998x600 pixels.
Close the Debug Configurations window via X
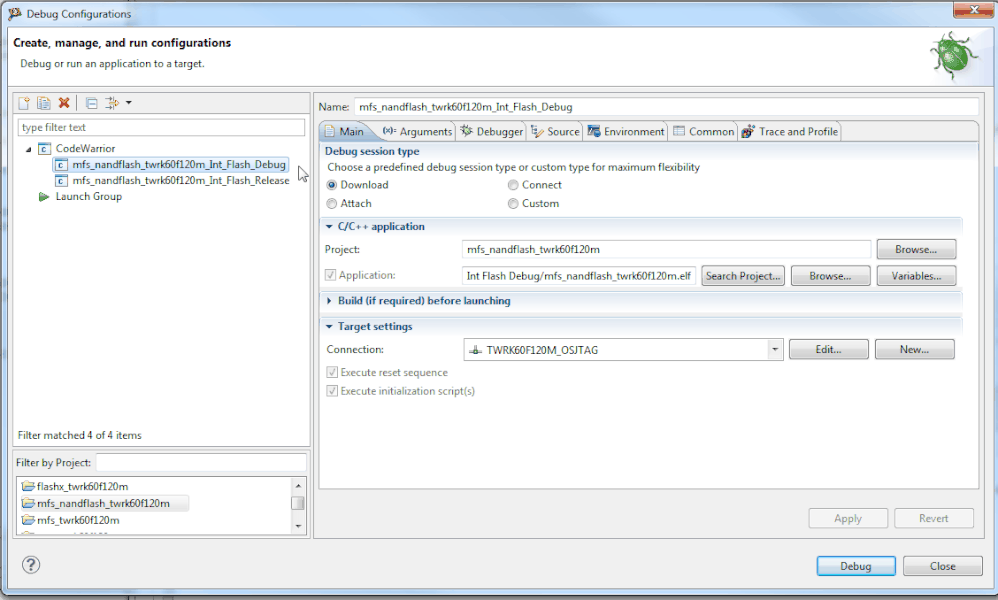(974, 9)
